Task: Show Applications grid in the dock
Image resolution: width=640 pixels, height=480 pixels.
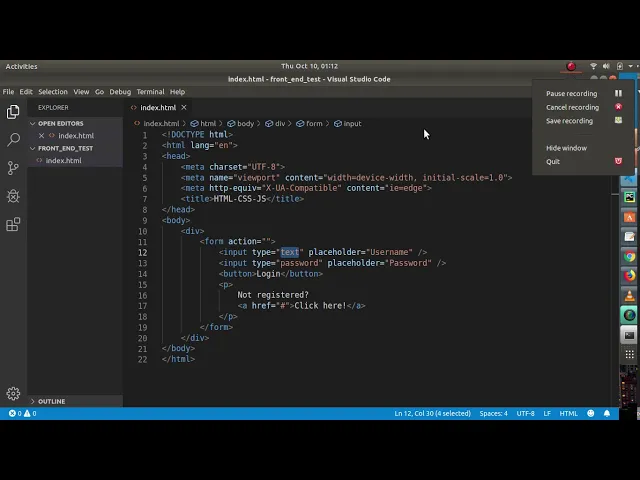Action: (x=629, y=354)
